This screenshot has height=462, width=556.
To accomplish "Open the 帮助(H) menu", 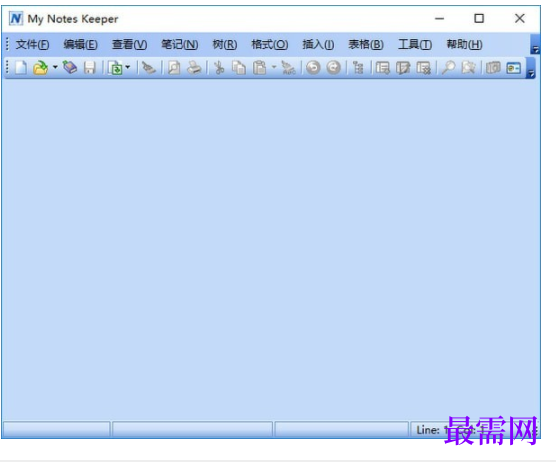I will click(464, 45).
